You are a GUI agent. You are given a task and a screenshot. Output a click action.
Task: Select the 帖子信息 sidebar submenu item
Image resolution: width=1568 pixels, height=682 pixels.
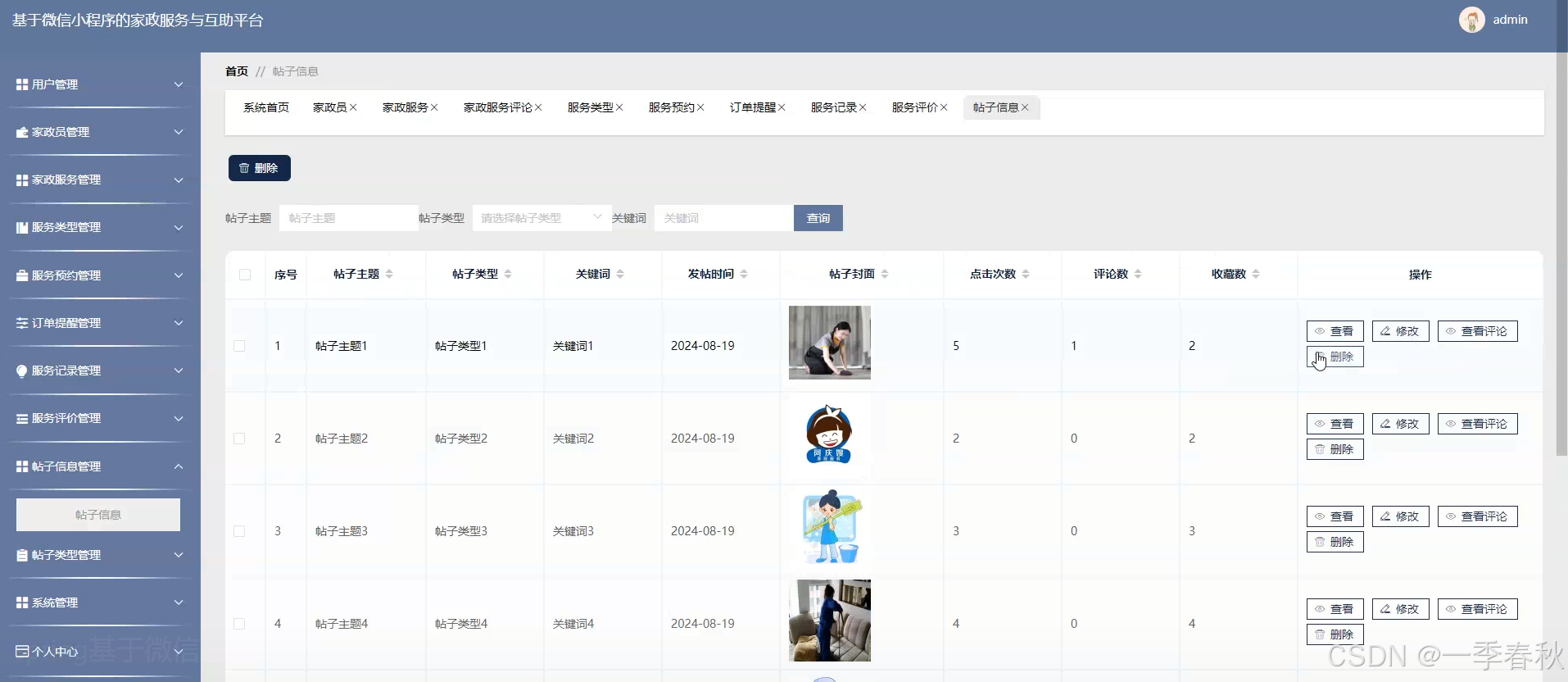pos(98,515)
